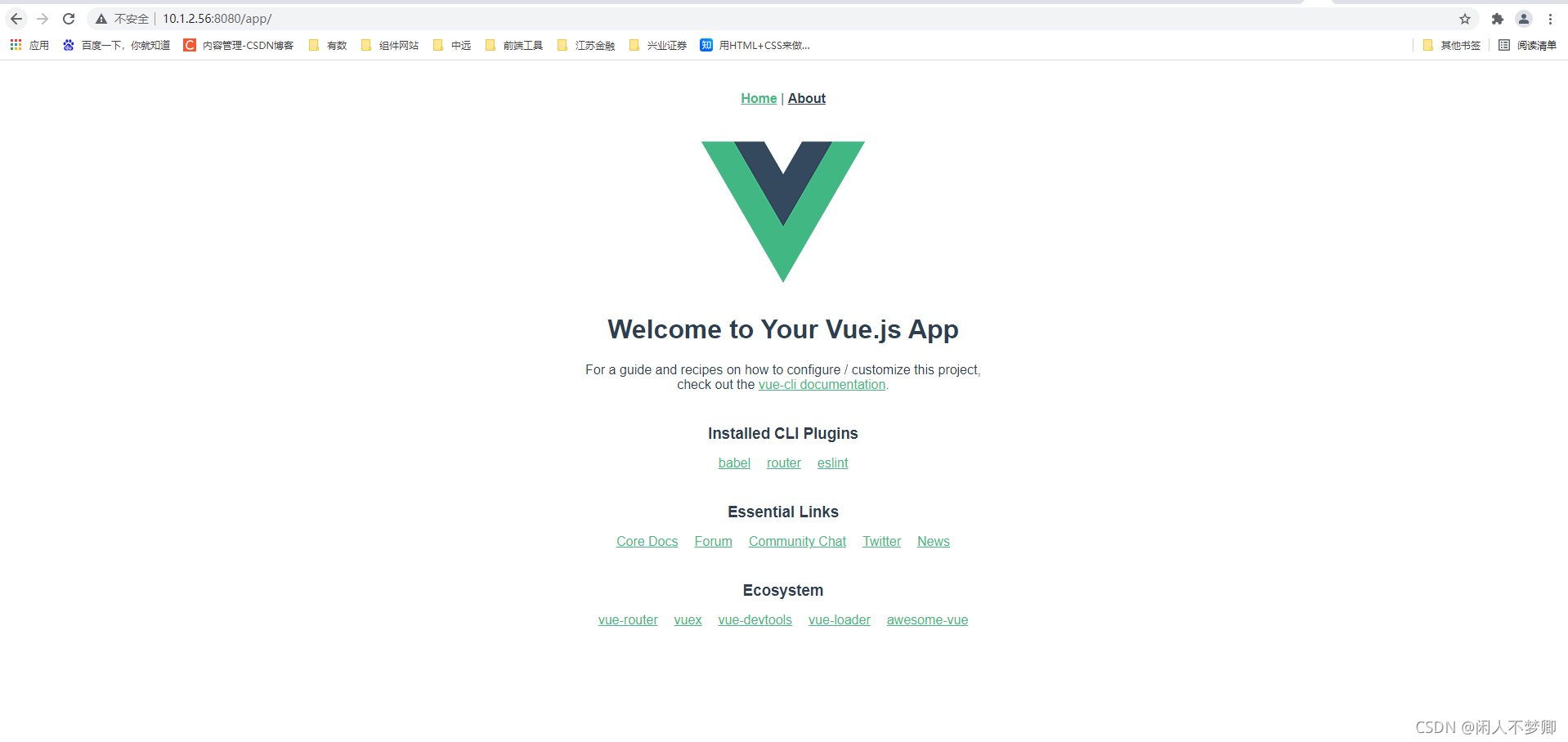Open the router plugin link
Viewport: 1568px width, 742px height.
[x=784, y=463]
